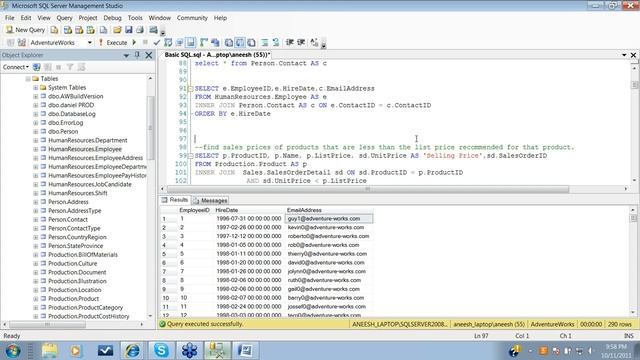Switch to Results to Text
Image resolution: width=640 pixels, height=360 pixels.
pos(229,42)
